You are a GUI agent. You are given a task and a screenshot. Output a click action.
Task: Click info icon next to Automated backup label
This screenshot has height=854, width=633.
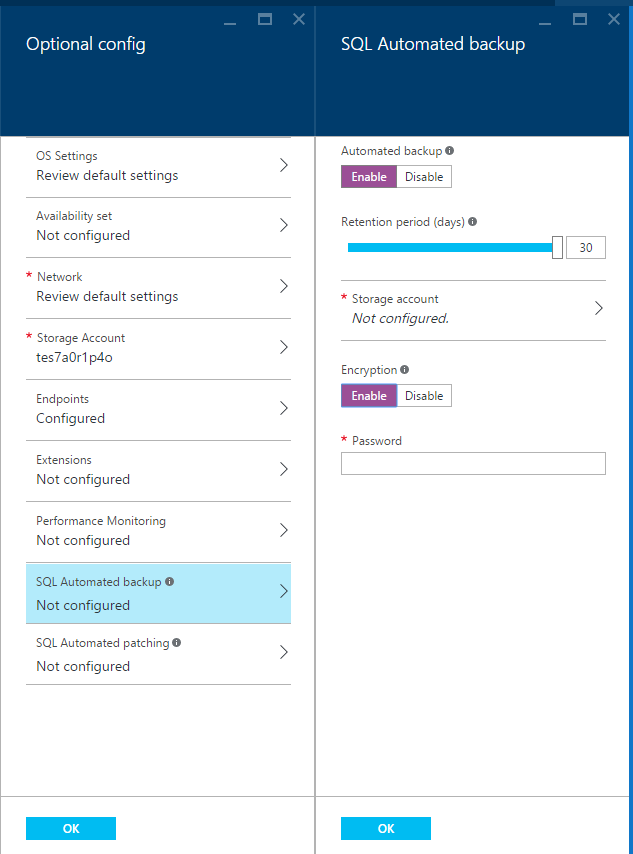(450, 151)
